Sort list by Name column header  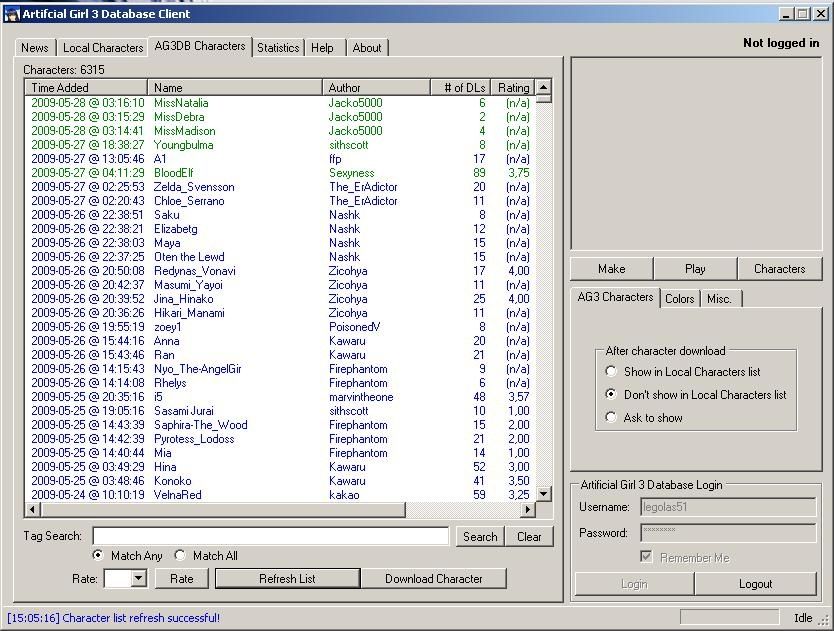235,88
